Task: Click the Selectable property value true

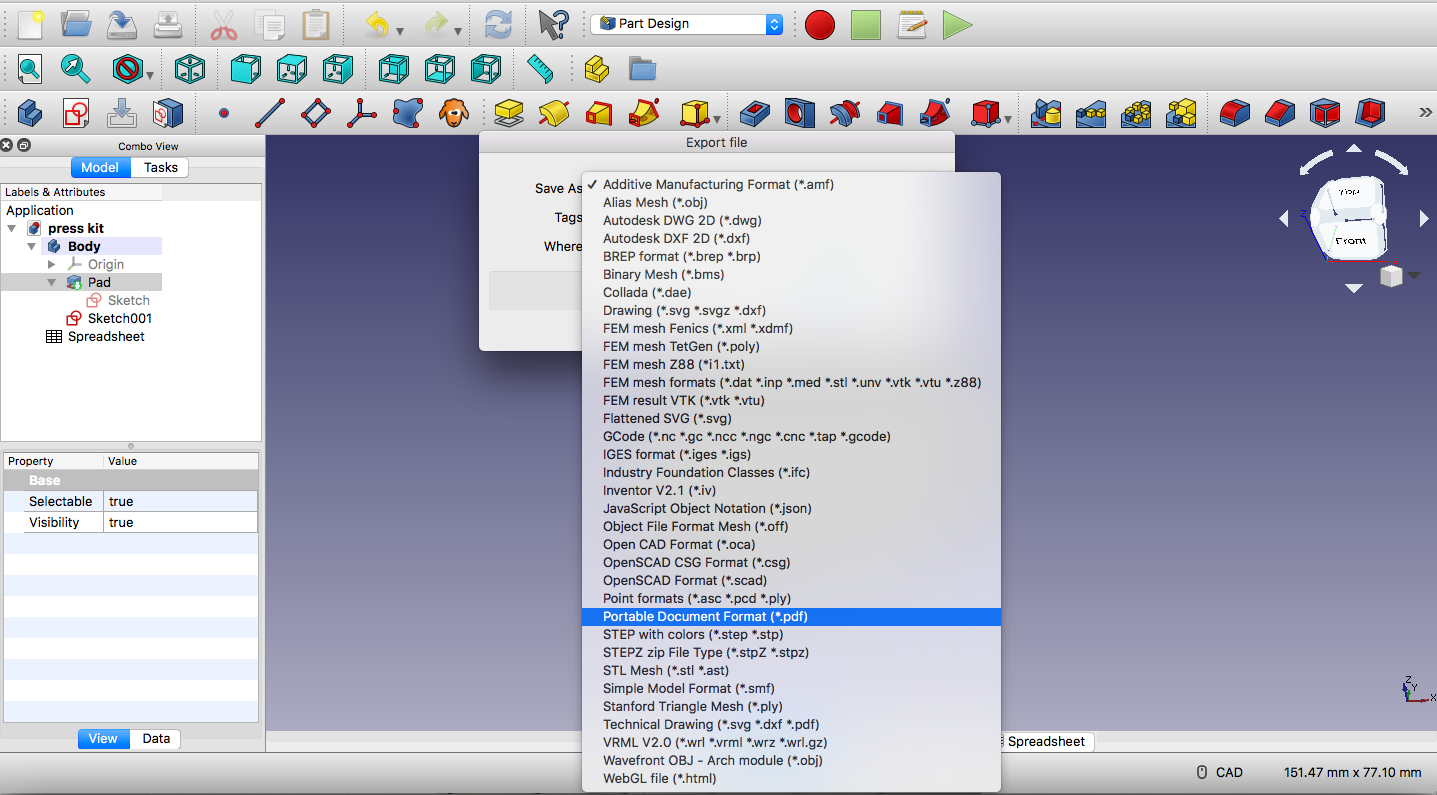Action: 180,502
